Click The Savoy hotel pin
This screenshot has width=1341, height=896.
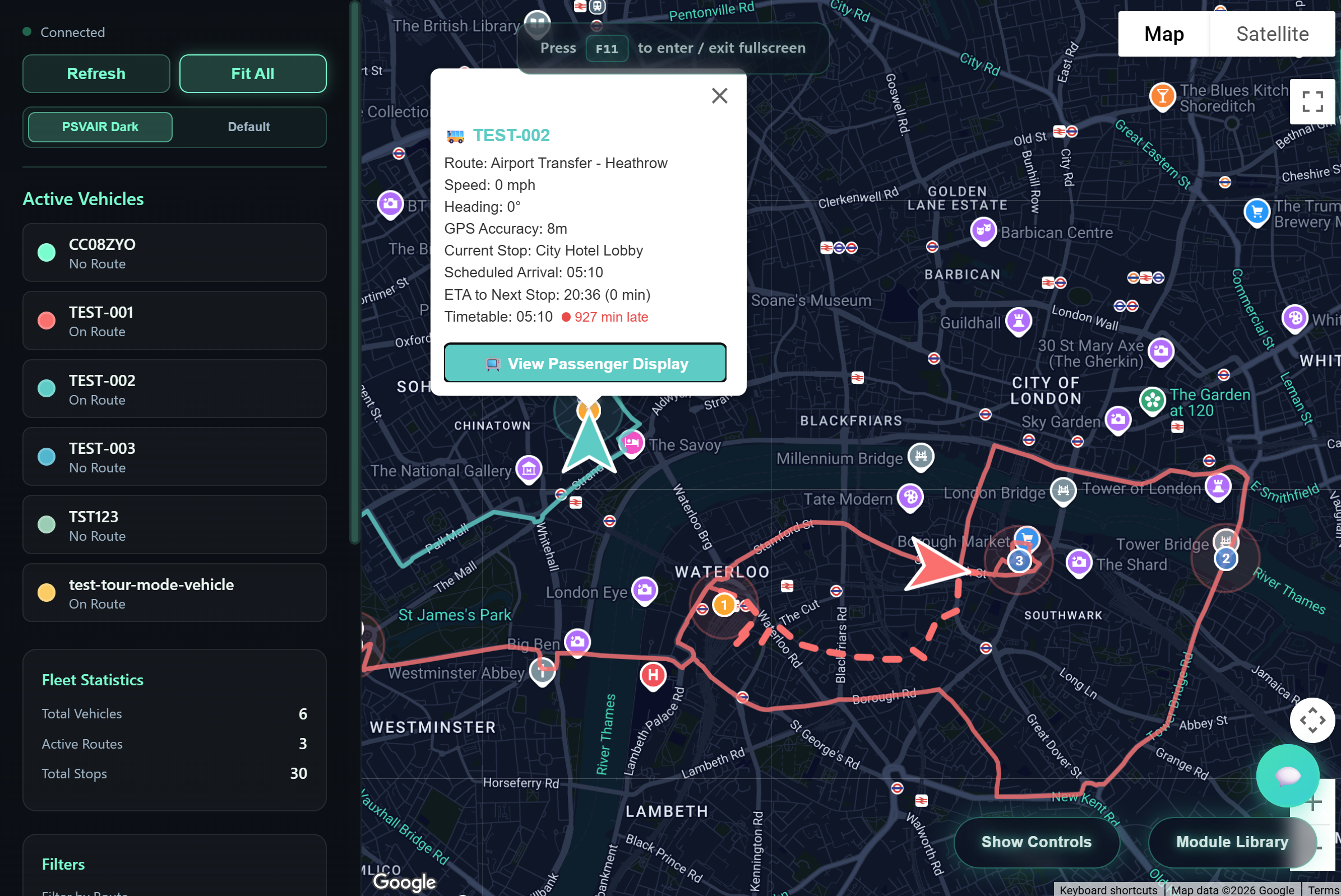point(632,443)
